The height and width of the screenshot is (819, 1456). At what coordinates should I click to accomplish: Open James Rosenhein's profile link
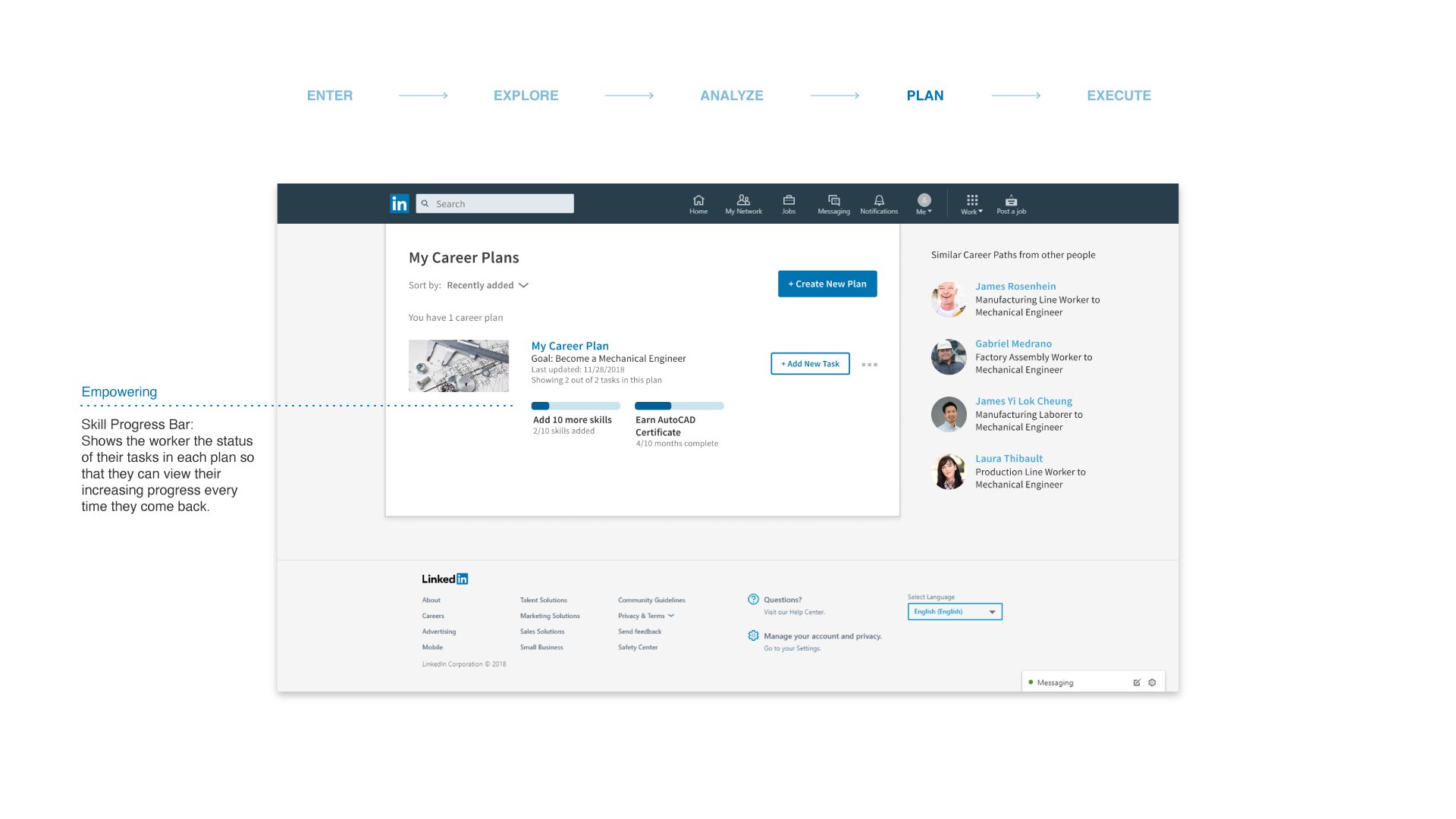coord(1015,286)
